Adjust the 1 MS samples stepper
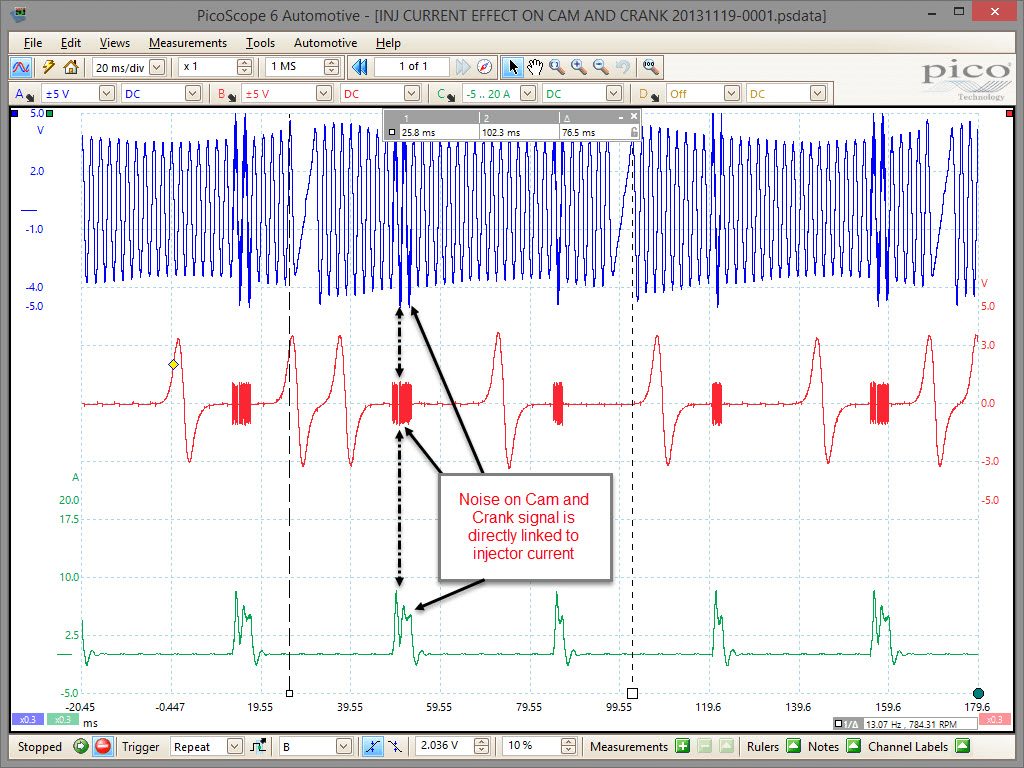The image size is (1024, 768). coord(332,67)
